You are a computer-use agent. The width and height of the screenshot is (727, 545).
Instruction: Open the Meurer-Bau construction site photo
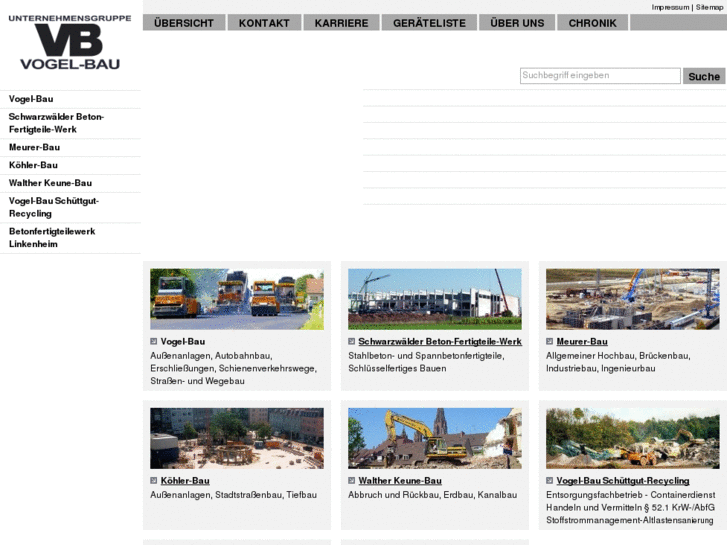[633, 299]
